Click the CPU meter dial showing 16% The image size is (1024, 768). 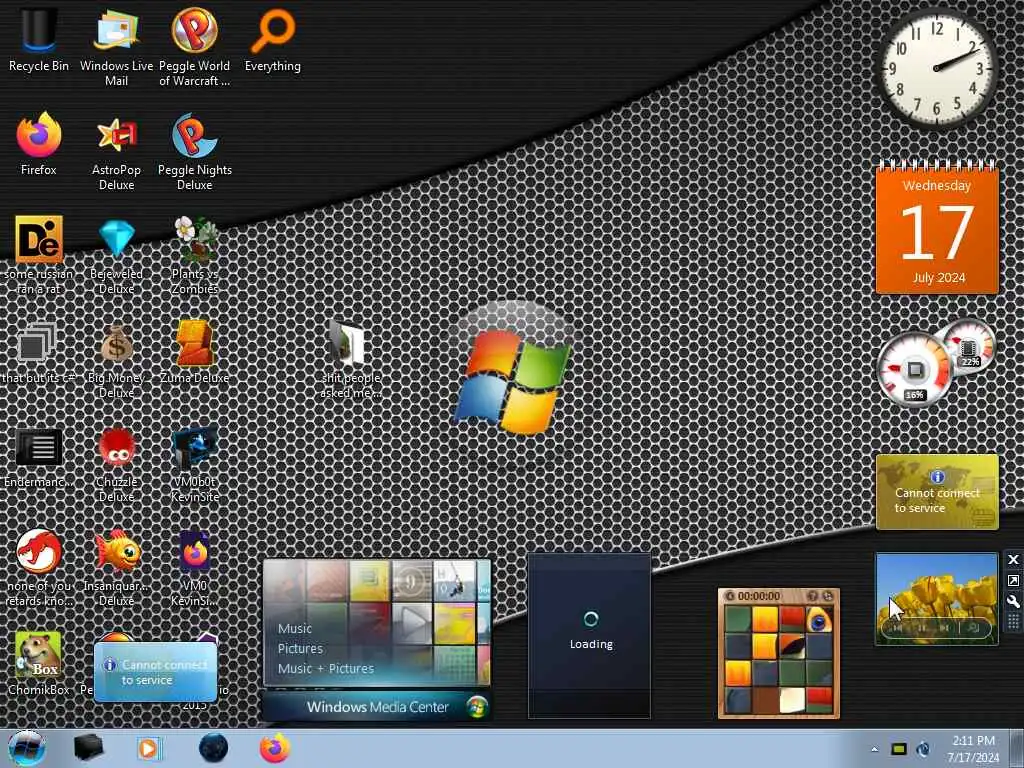[x=914, y=370]
